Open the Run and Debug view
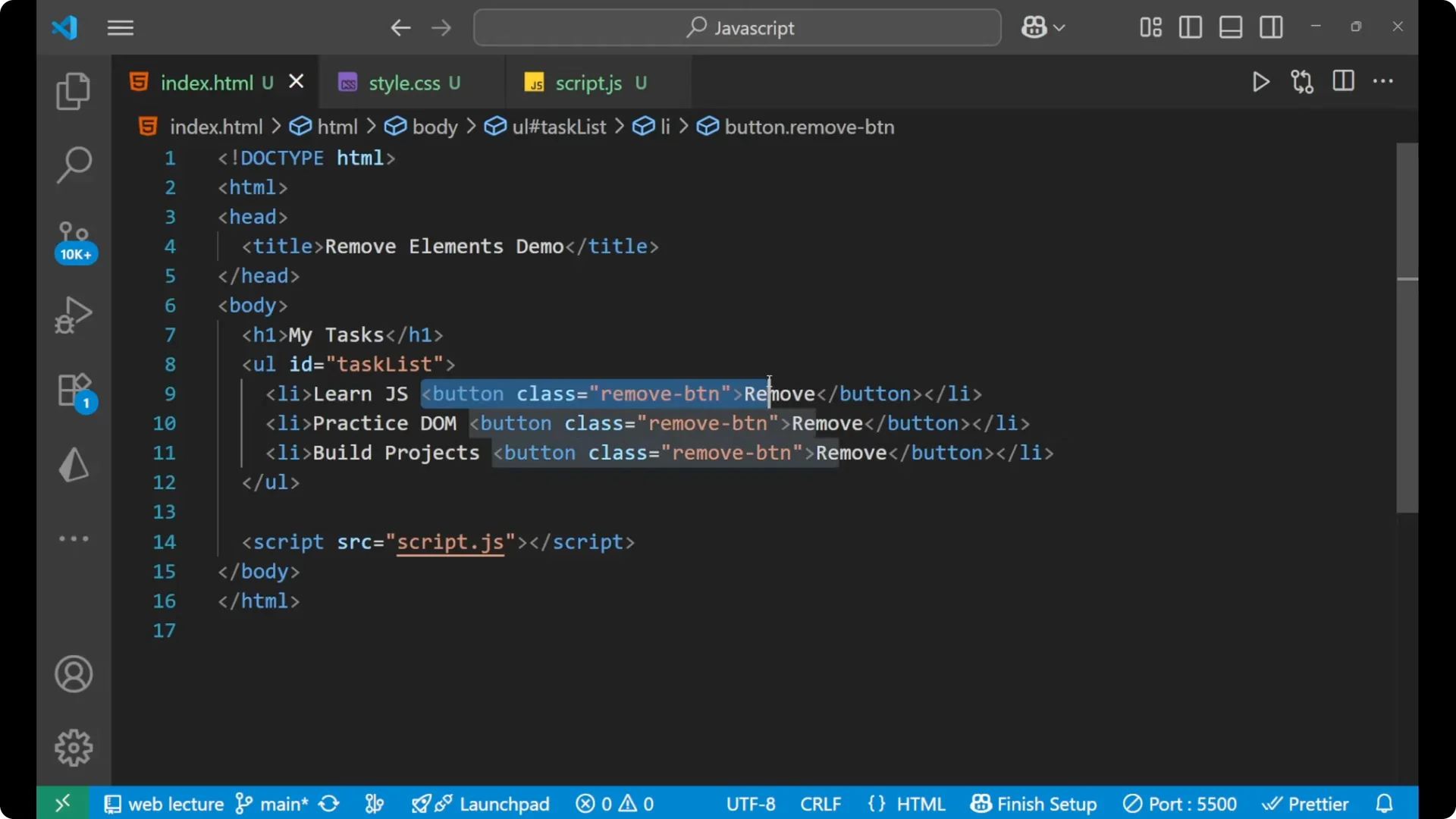The width and height of the screenshot is (1456, 819). 73,314
